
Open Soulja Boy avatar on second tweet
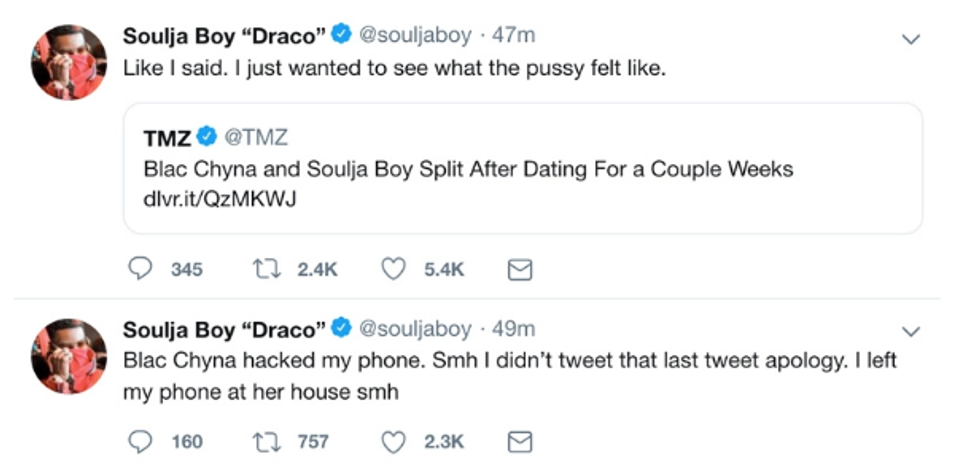tap(69, 355)
